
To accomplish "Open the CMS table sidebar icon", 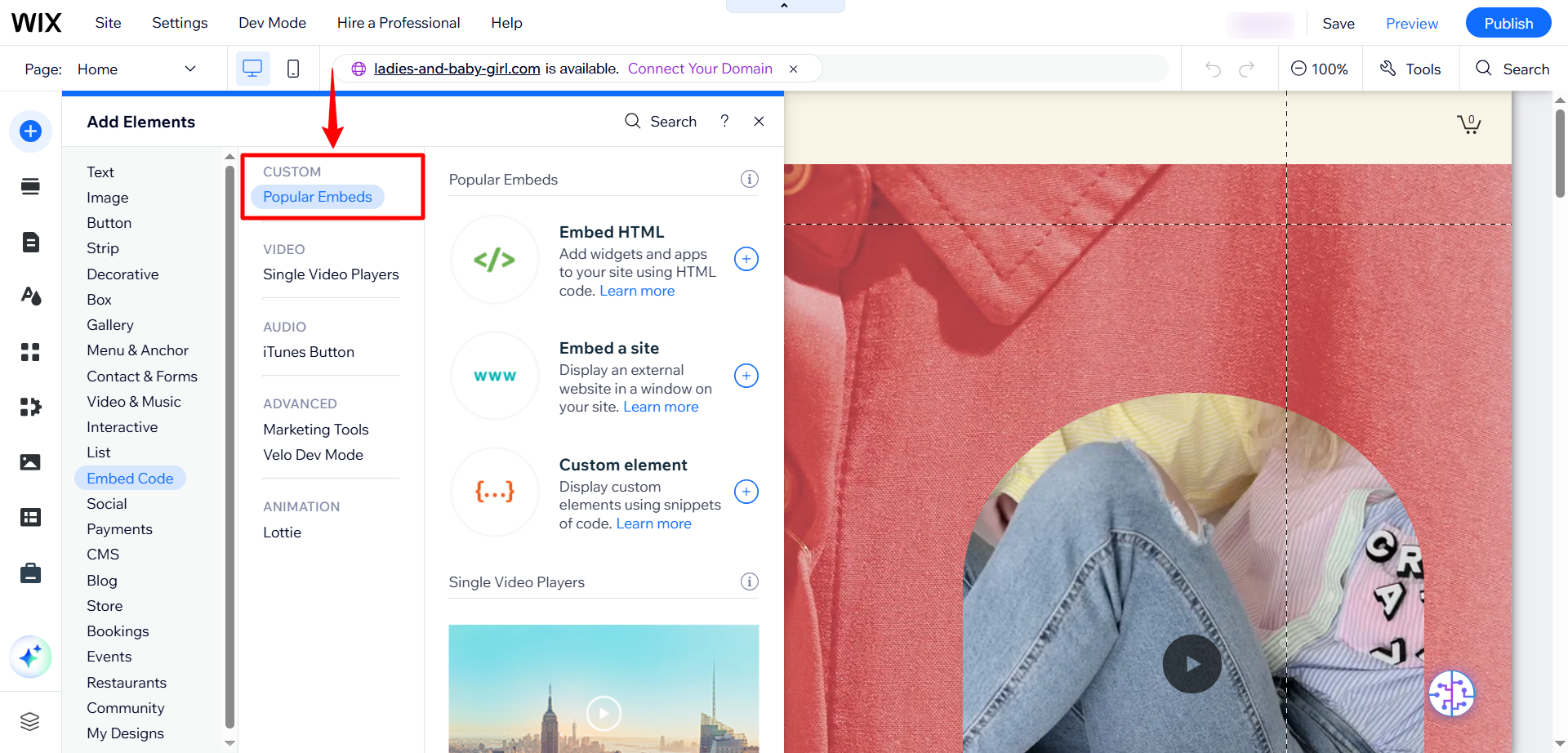I will [x=30, y=517].
